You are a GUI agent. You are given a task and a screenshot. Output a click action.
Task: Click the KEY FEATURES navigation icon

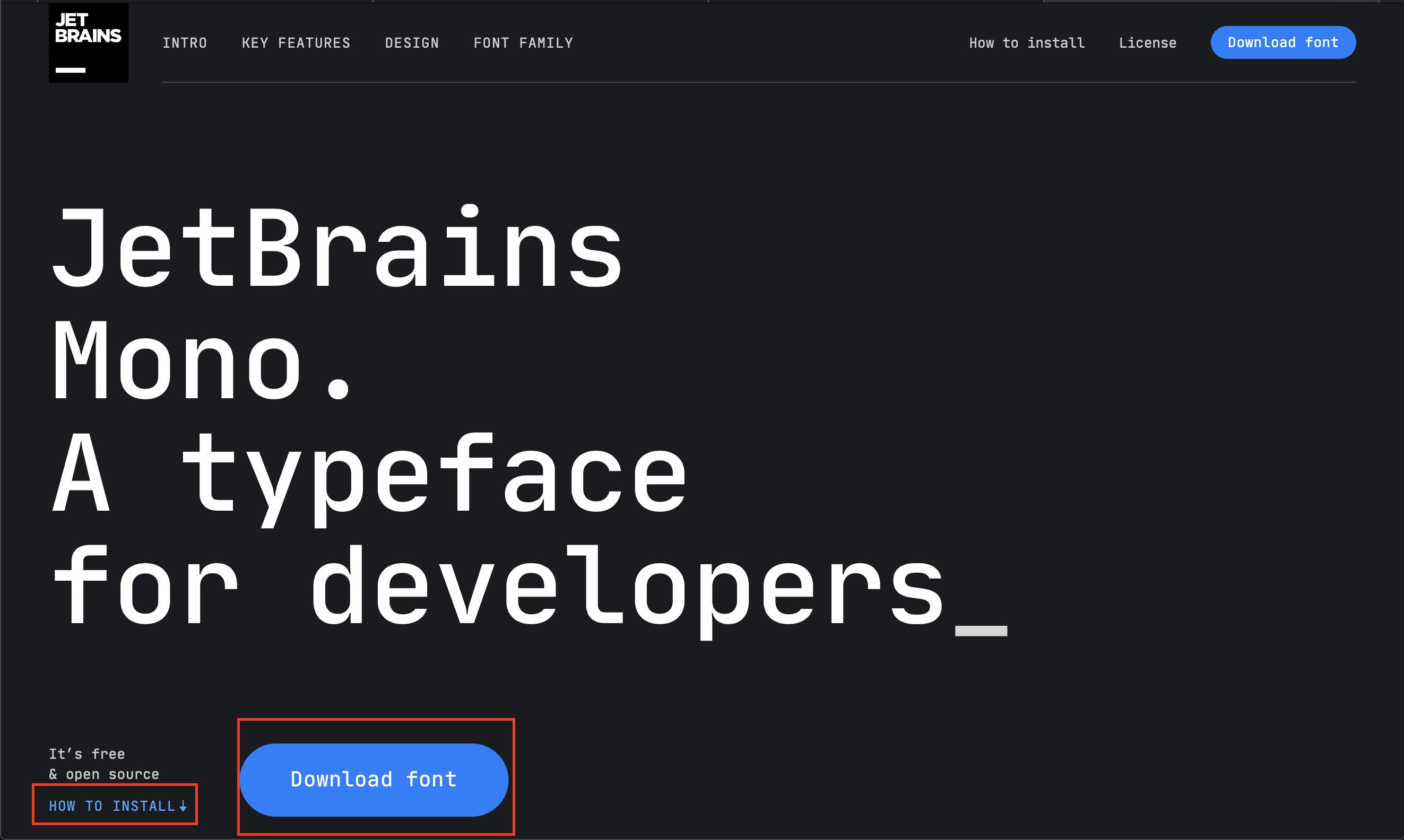point(296,42)
